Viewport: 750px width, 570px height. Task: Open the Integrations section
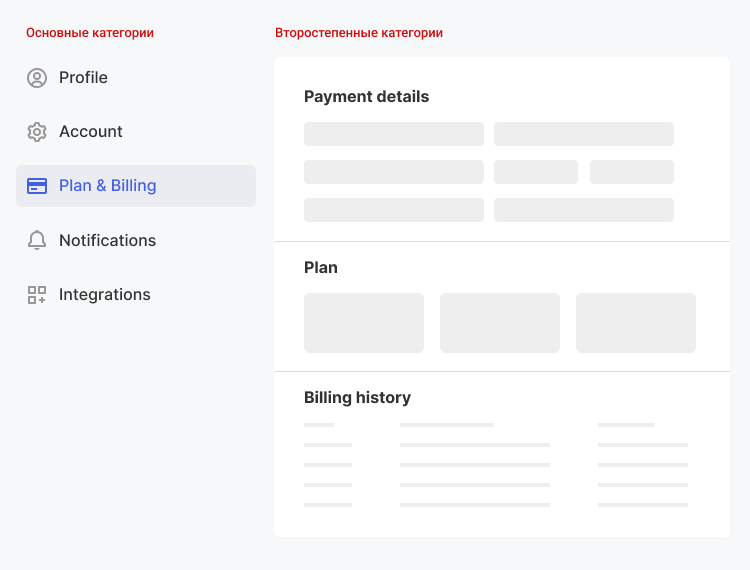136,295
